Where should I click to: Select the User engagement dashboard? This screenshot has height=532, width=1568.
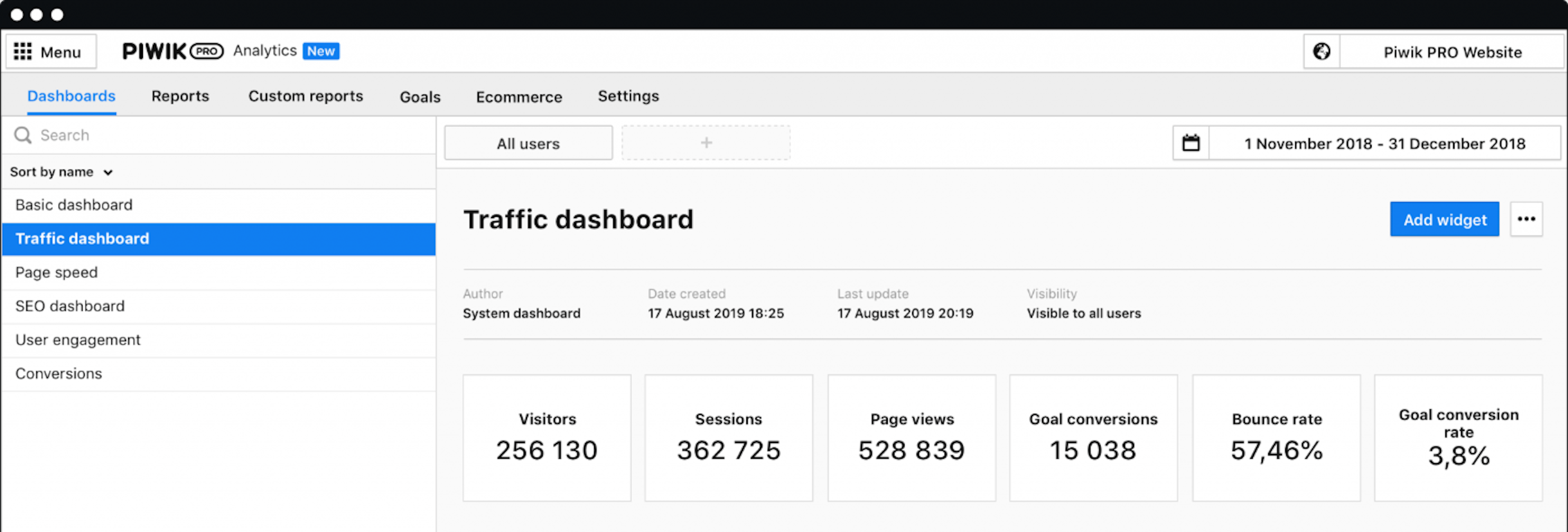coord(78,340)
